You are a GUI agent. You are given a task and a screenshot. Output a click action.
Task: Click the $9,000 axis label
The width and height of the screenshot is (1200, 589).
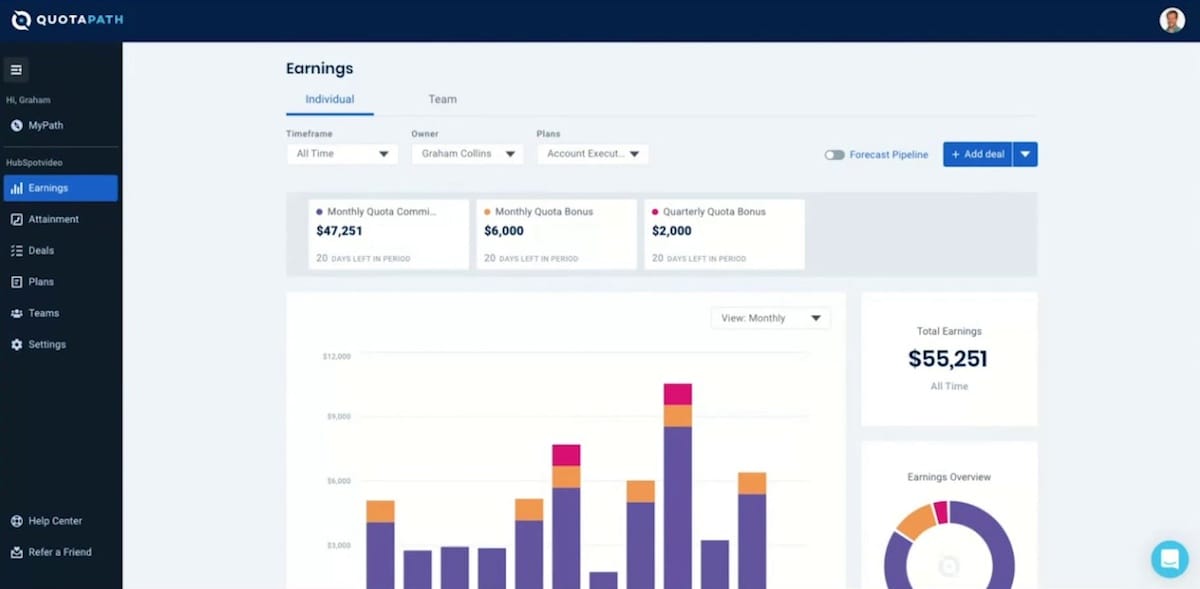[x=338, y=416]
